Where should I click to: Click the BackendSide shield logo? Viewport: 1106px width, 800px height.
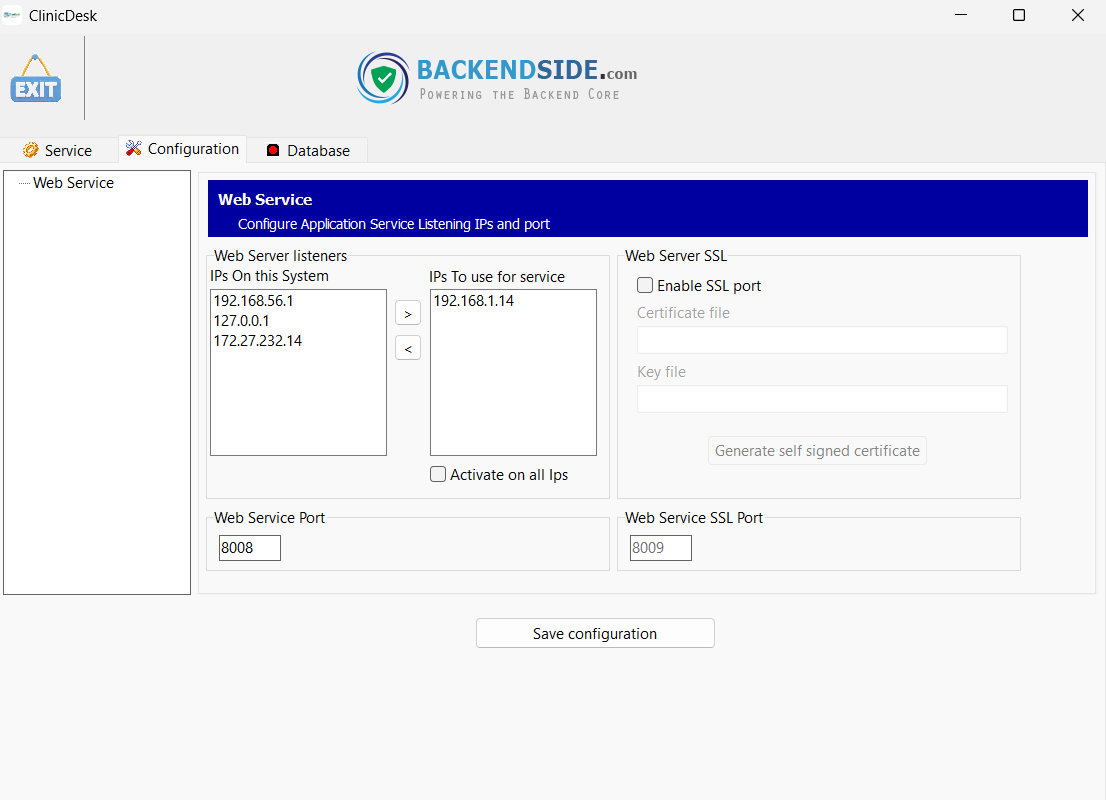coord(383,78)
